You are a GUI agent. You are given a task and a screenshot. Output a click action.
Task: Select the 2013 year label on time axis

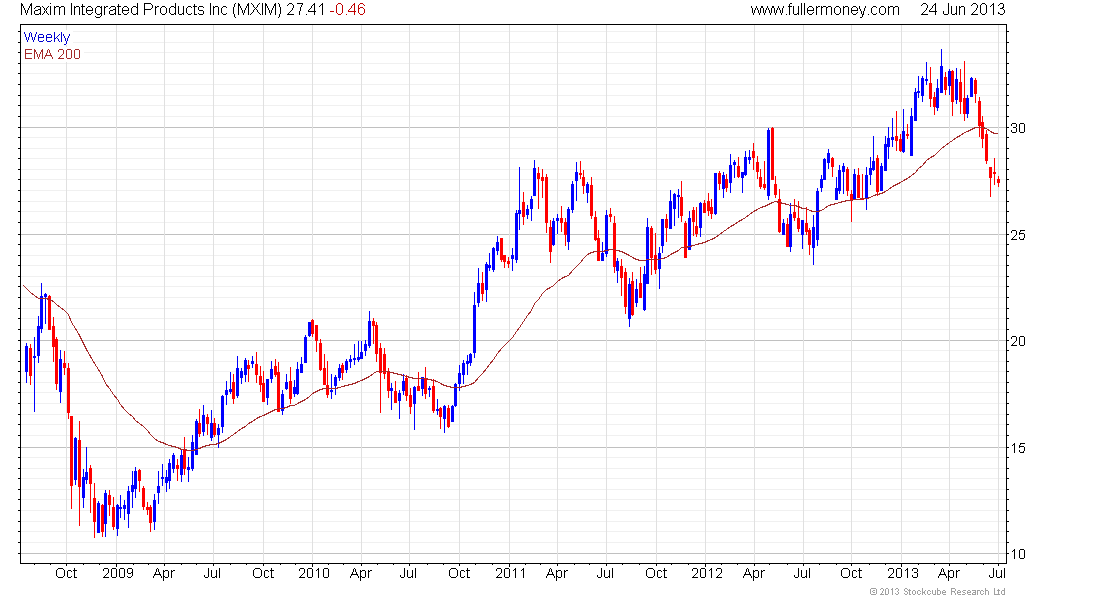903,573
